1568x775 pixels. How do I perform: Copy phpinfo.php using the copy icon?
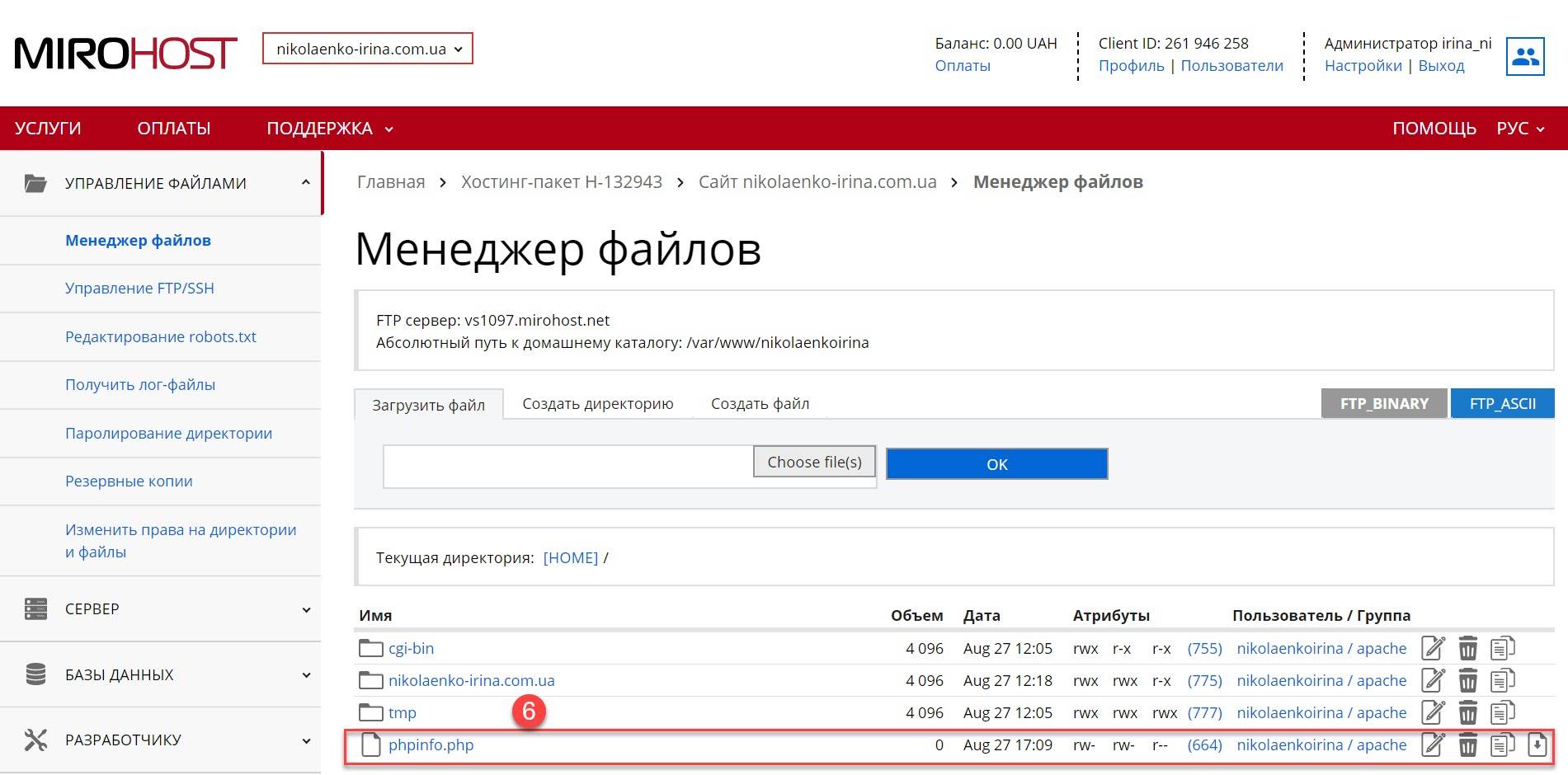(x=1503, y=745)
